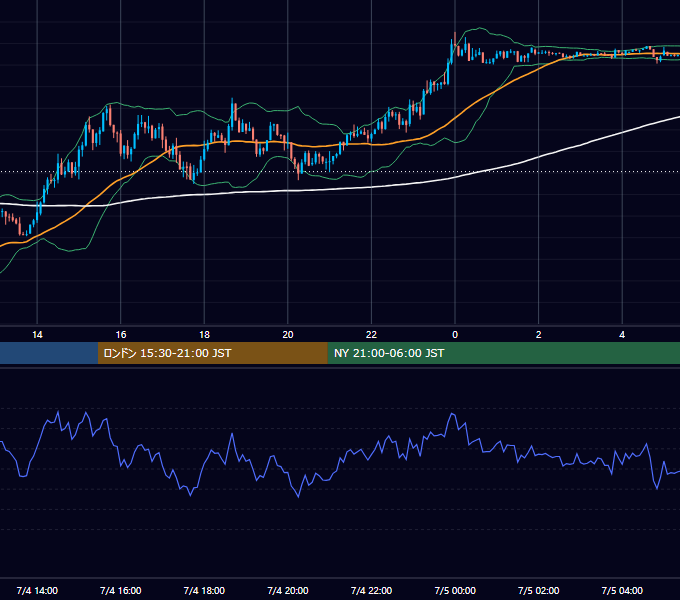Click the NY 21:00-06:00 JST session bar
The height and width of the screenshot is (600, 680).
[503, 353]
